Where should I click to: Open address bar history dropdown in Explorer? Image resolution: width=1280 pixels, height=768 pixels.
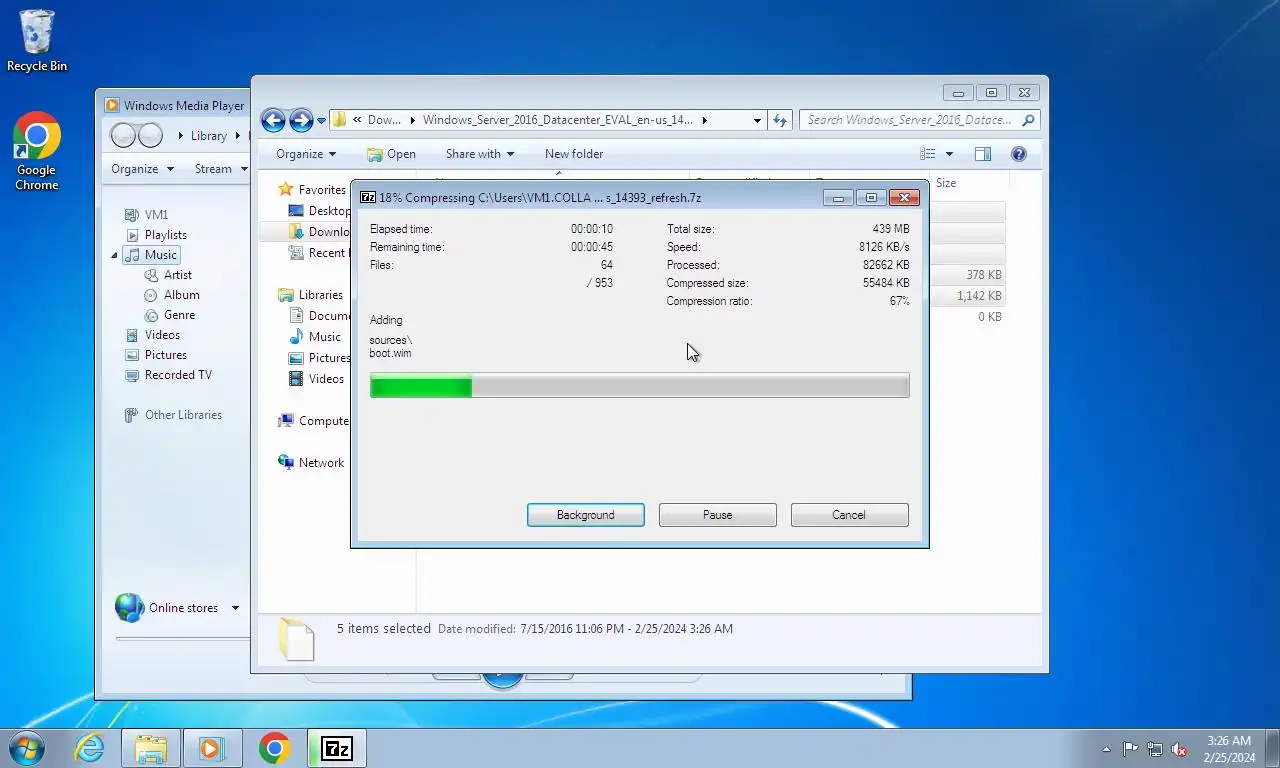(x=757, y=120)
